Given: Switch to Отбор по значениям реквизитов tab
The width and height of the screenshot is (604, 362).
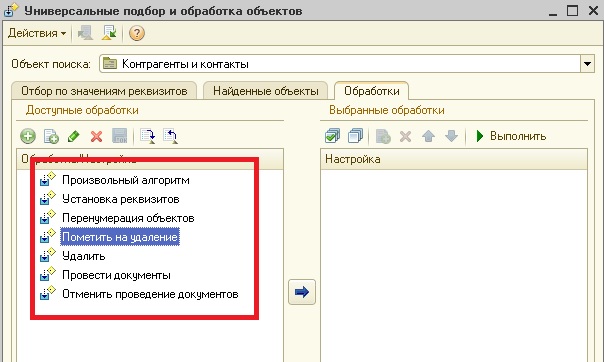Looking at the screenshot, I should coord(104,91).
